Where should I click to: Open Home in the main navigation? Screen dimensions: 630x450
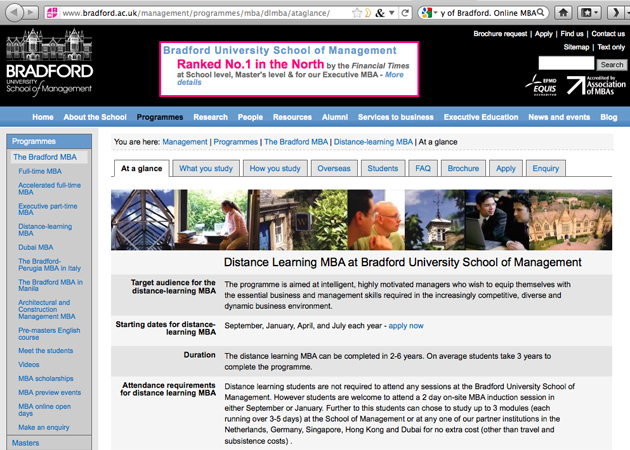pyautogui.click(x=43, y=117)
